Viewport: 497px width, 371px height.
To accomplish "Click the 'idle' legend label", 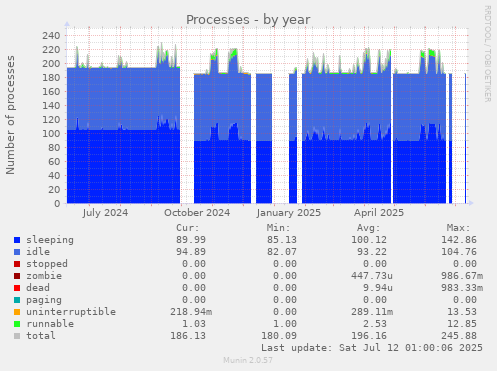I will point(38,252).
